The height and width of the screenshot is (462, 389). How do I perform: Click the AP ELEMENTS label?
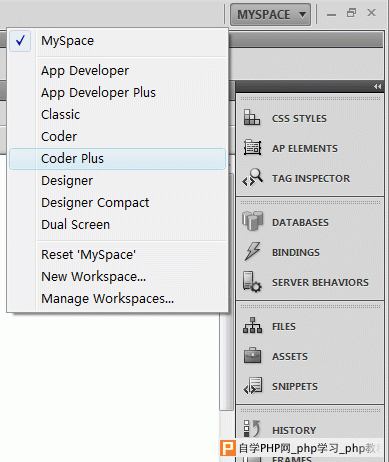[305, 149]
